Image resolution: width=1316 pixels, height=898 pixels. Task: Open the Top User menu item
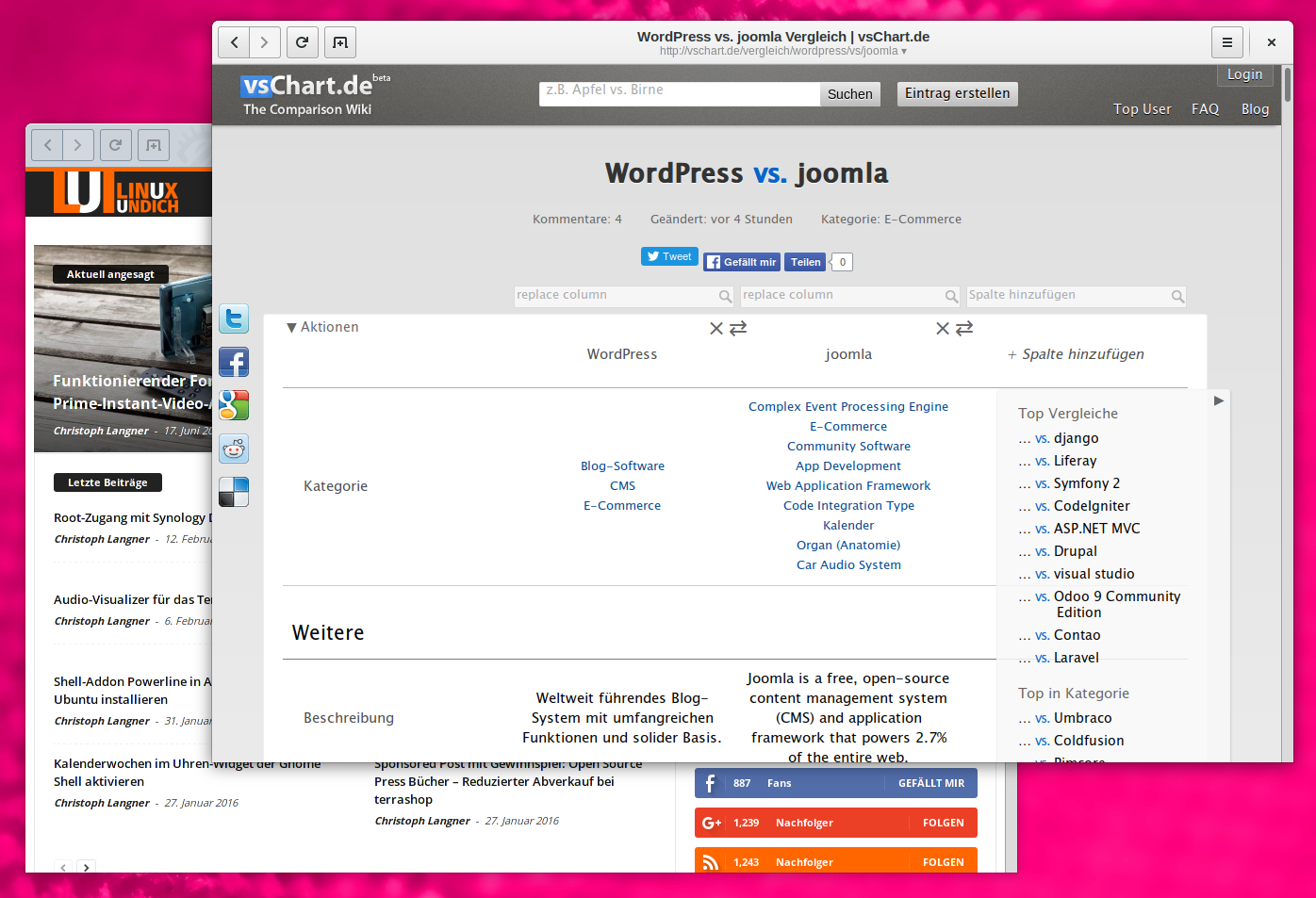(1142, 109)
